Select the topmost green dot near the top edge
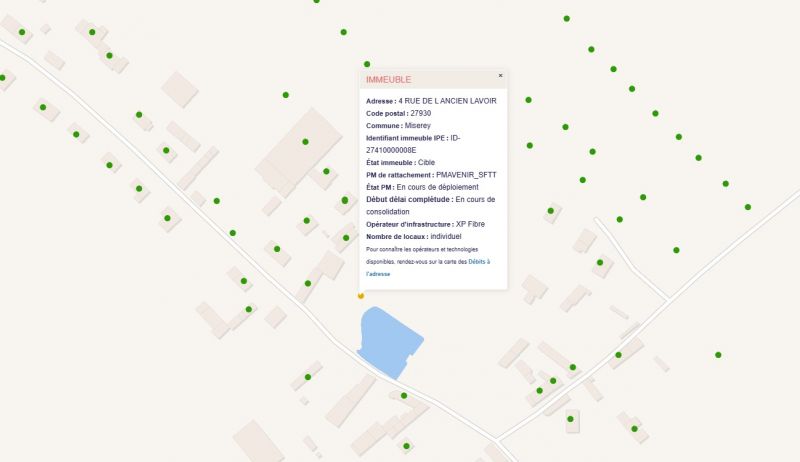 click(x=317, y=1)
